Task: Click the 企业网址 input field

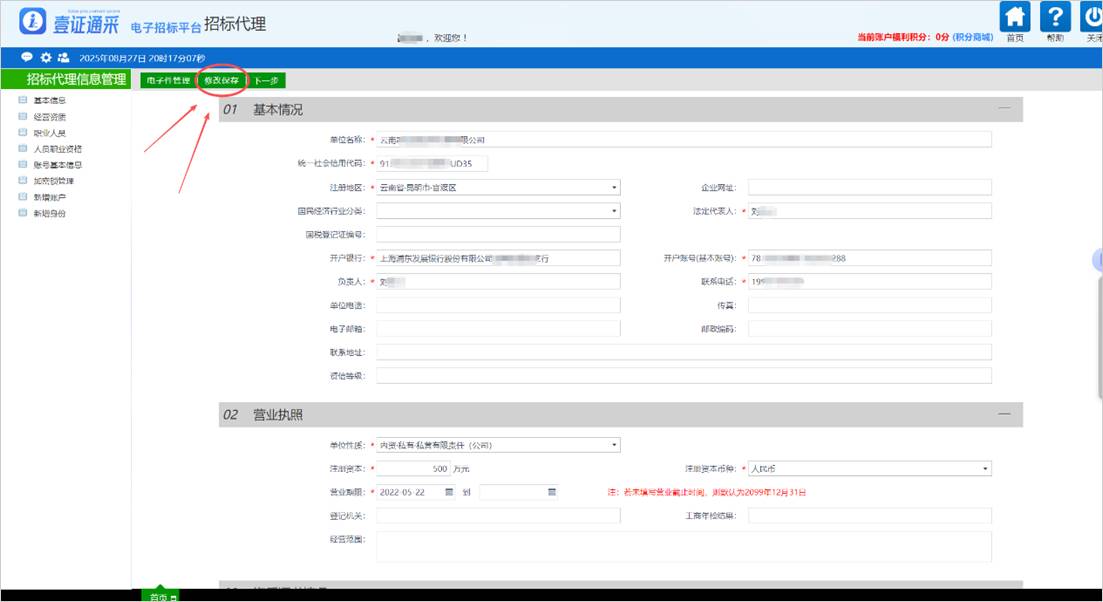Action: 869,187
